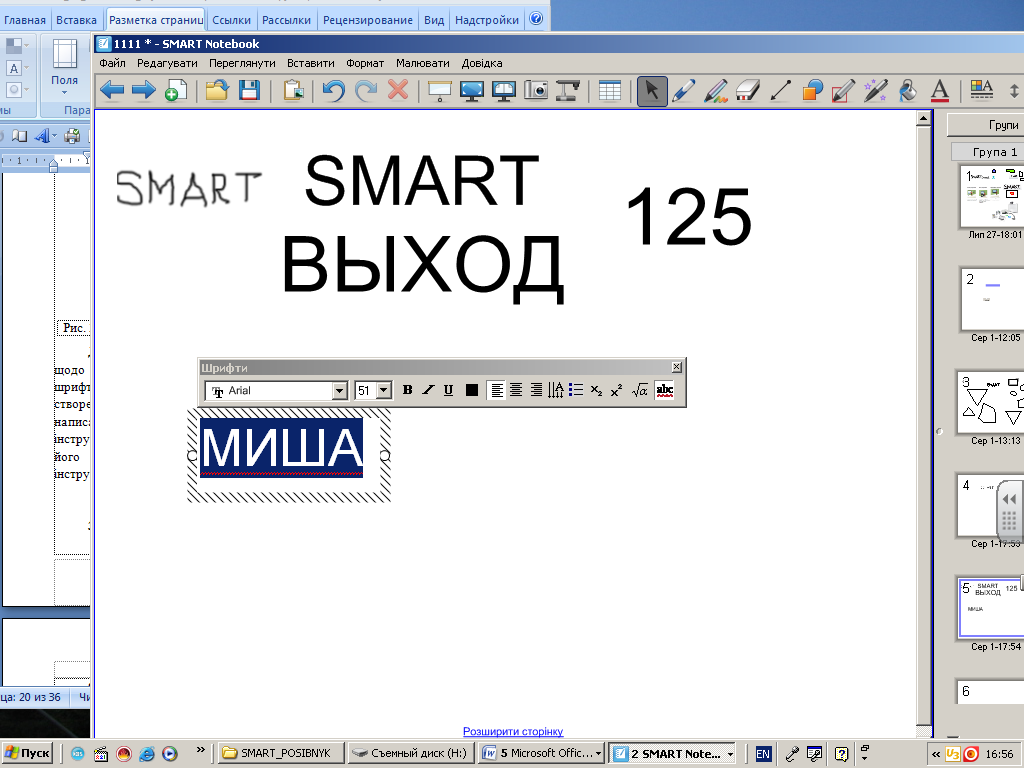Change text direction icon

(556, 390)
